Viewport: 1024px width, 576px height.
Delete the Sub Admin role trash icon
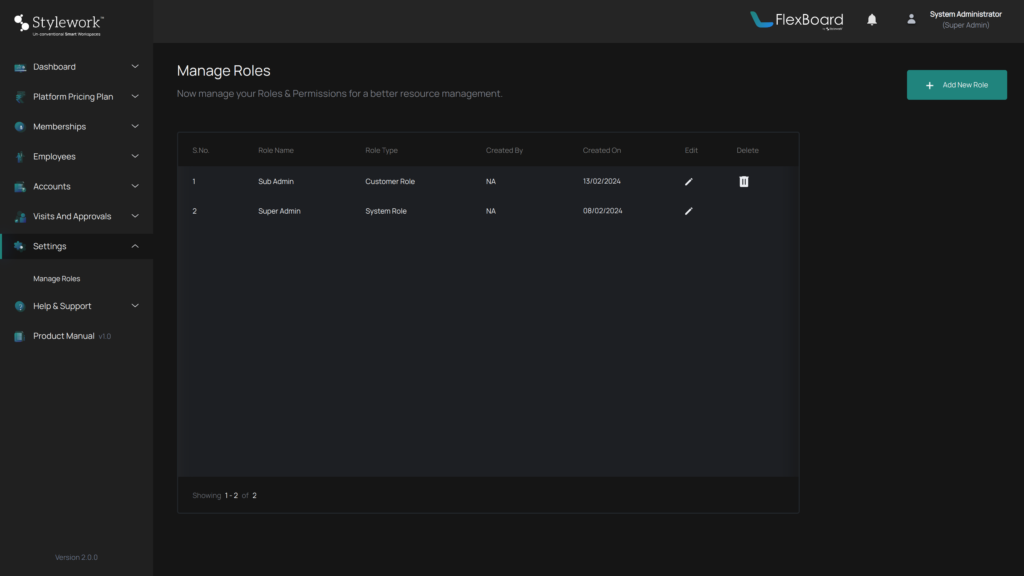point(744,182)
